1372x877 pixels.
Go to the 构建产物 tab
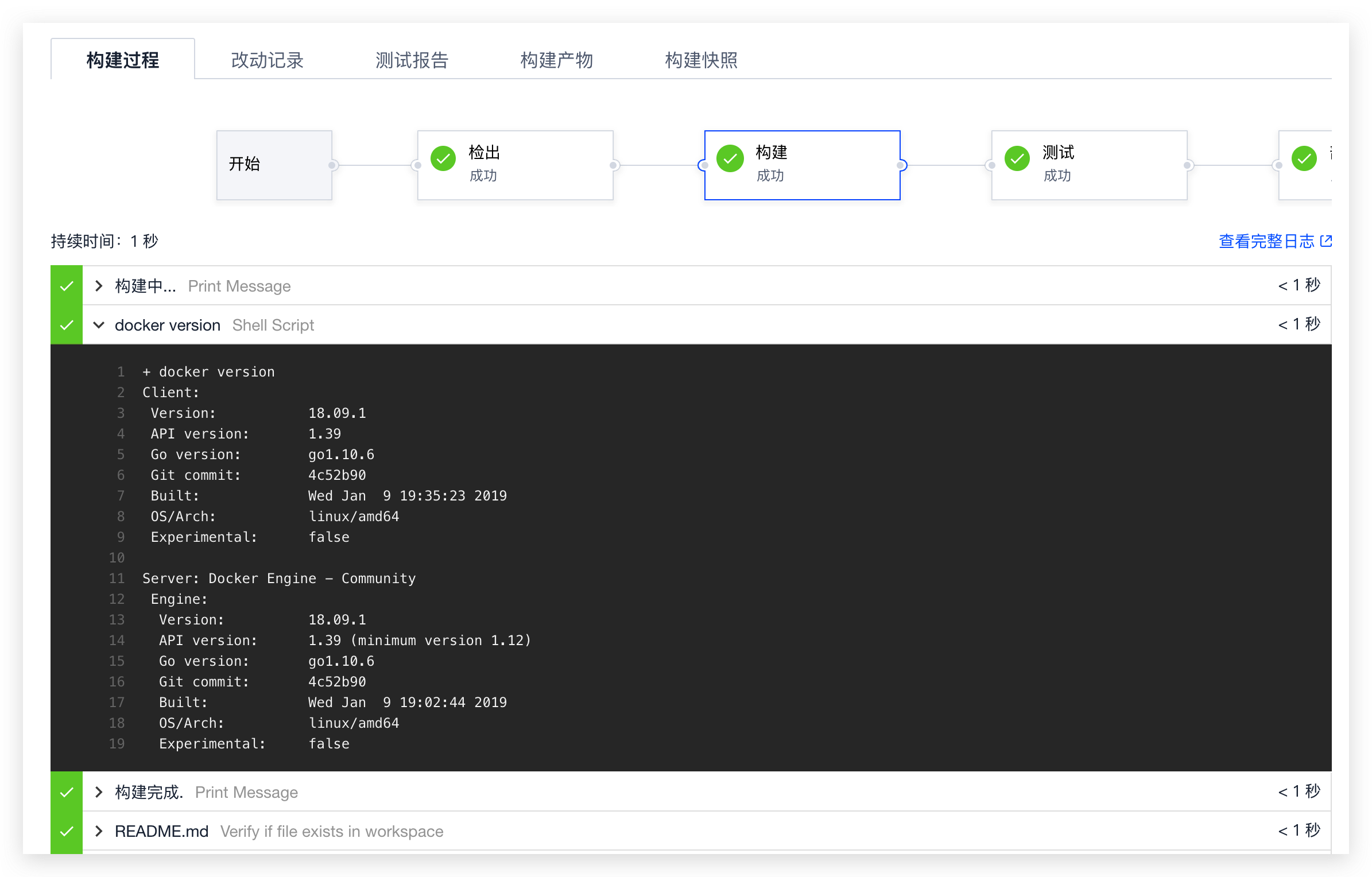pyautogui.click(x=556, y=60)
